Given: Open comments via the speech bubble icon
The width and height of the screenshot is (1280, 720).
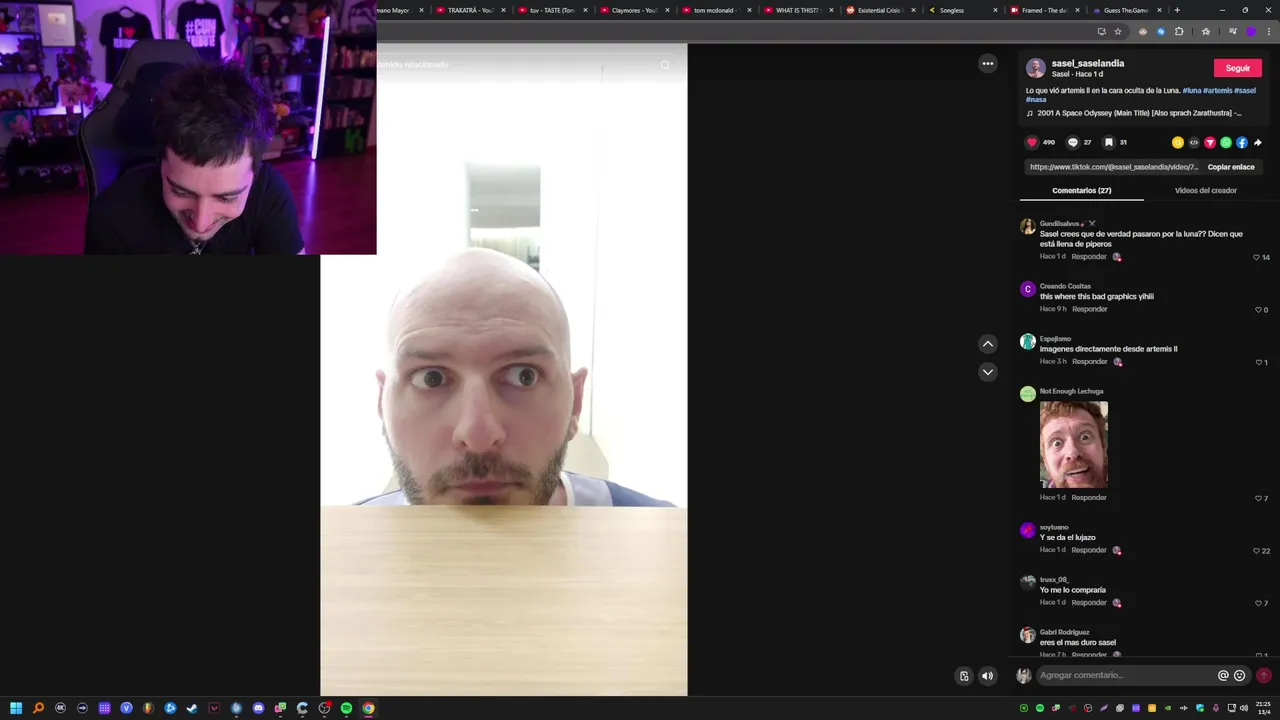Looking at the screenshot, I should [1073, 142].
